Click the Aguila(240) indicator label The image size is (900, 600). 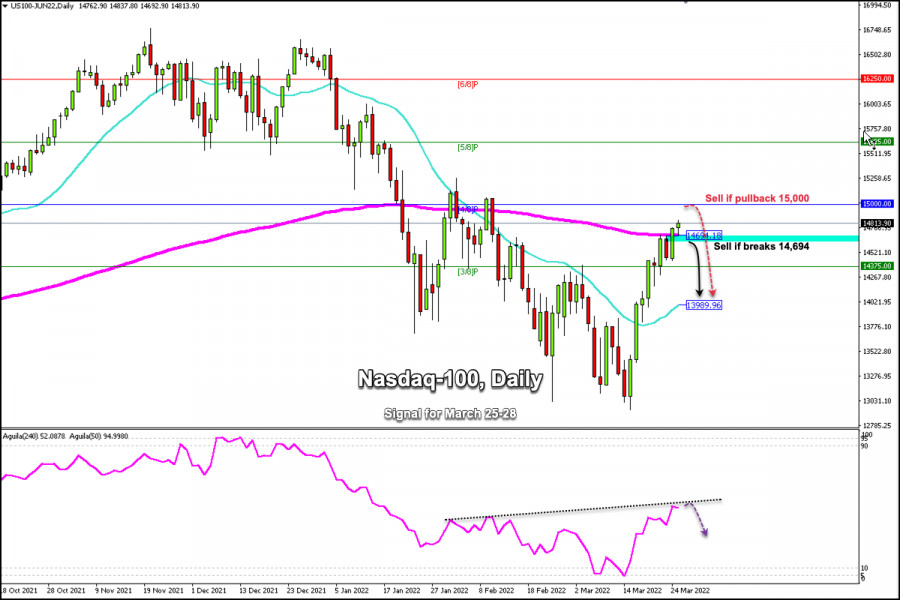point(34,436)
